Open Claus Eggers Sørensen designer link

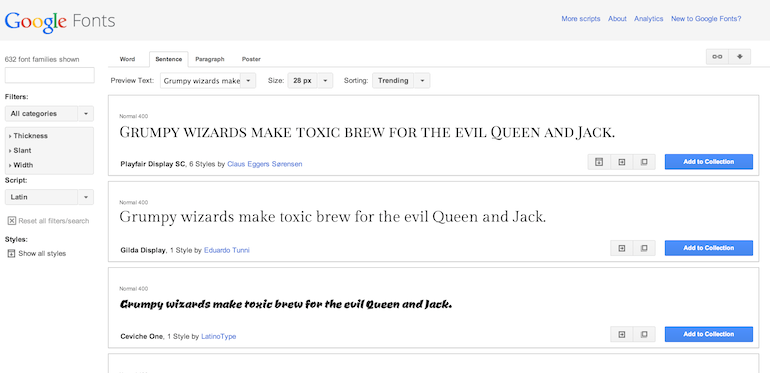tap(265, 164)
